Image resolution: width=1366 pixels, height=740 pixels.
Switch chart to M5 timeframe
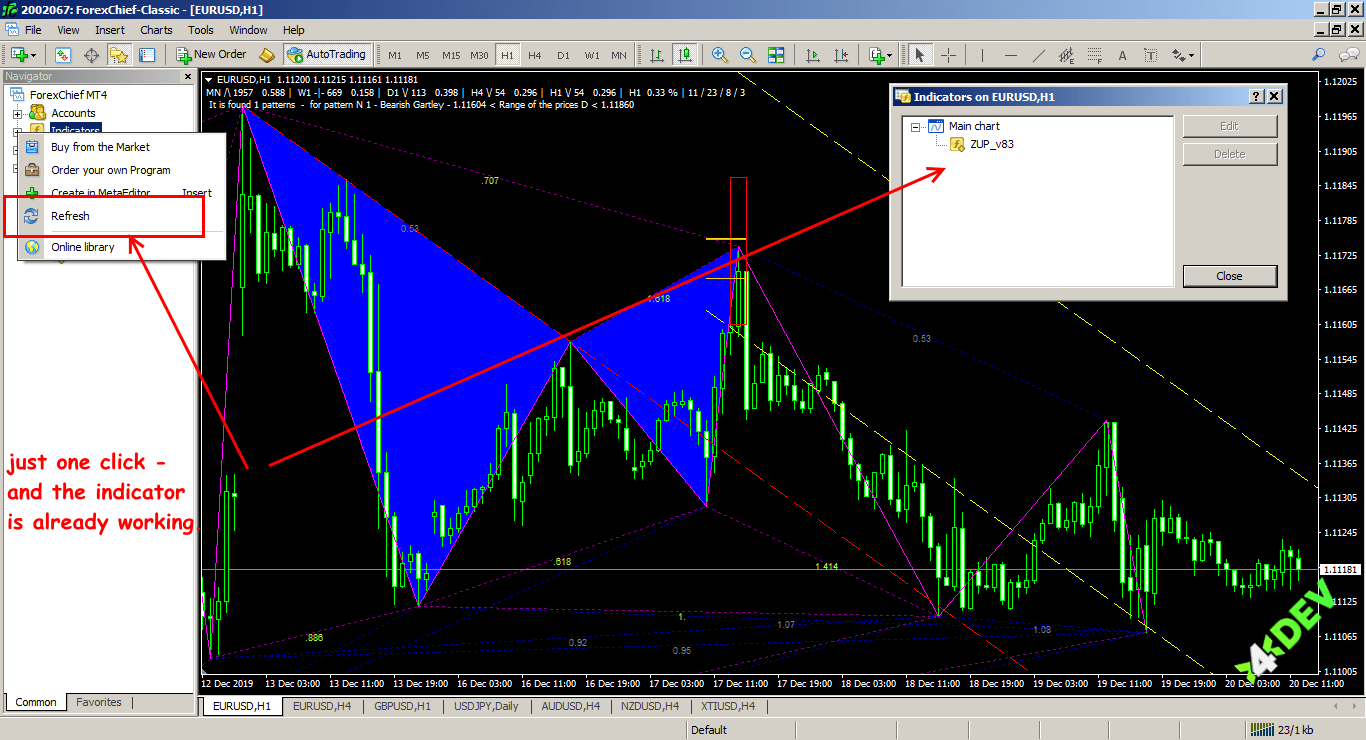click(423, 55)
